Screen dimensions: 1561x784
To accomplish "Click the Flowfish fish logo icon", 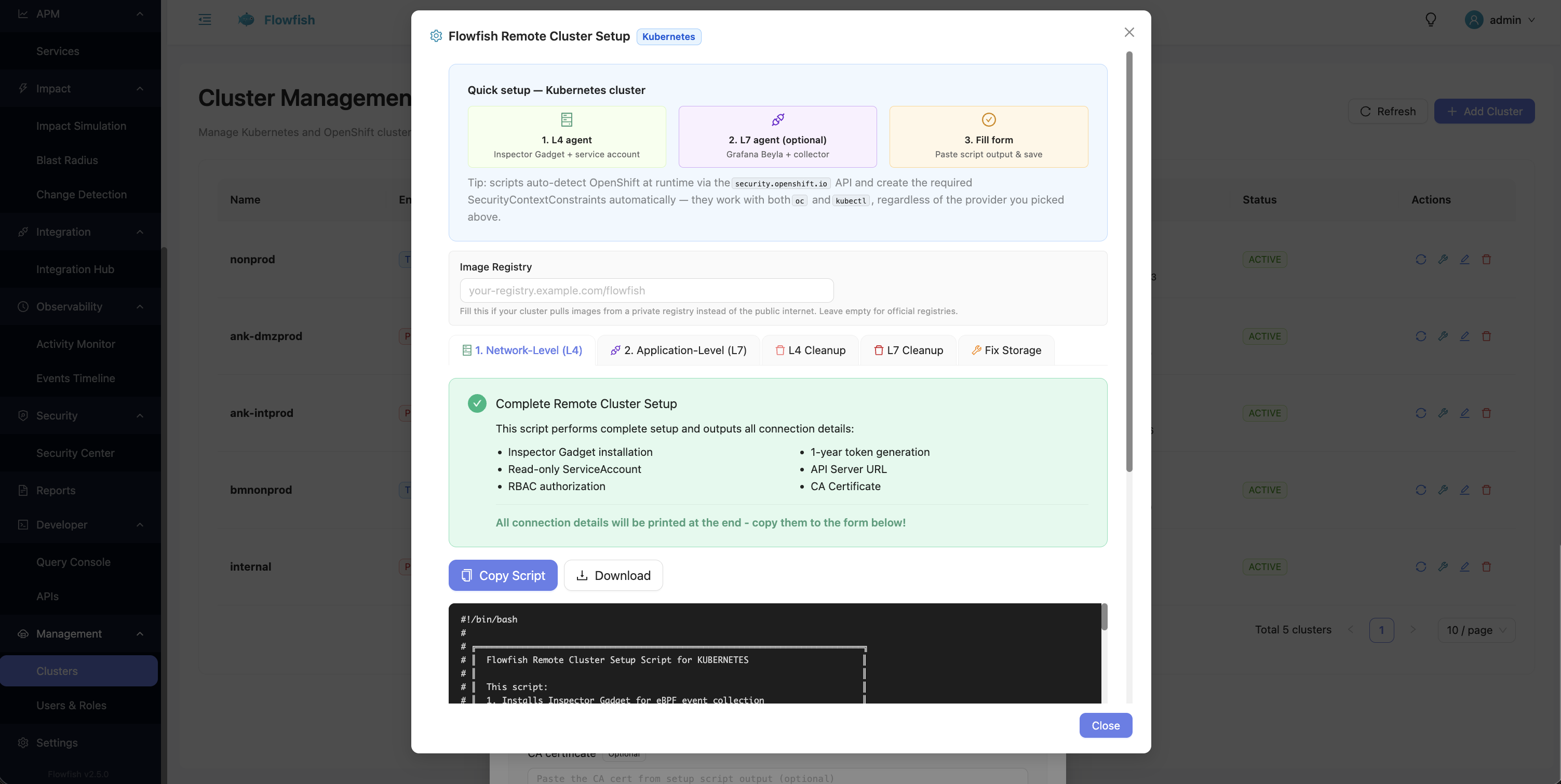I will 246,19.
